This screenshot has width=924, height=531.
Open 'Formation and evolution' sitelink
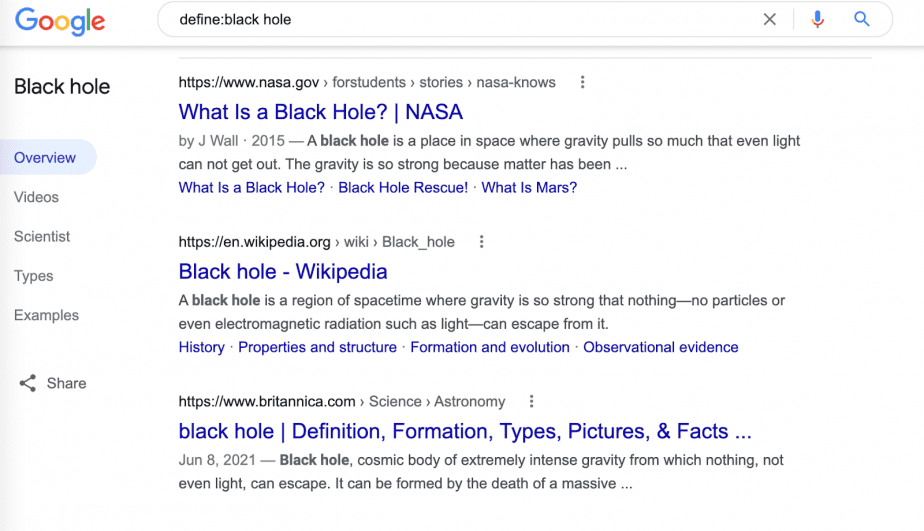point(490,347)
